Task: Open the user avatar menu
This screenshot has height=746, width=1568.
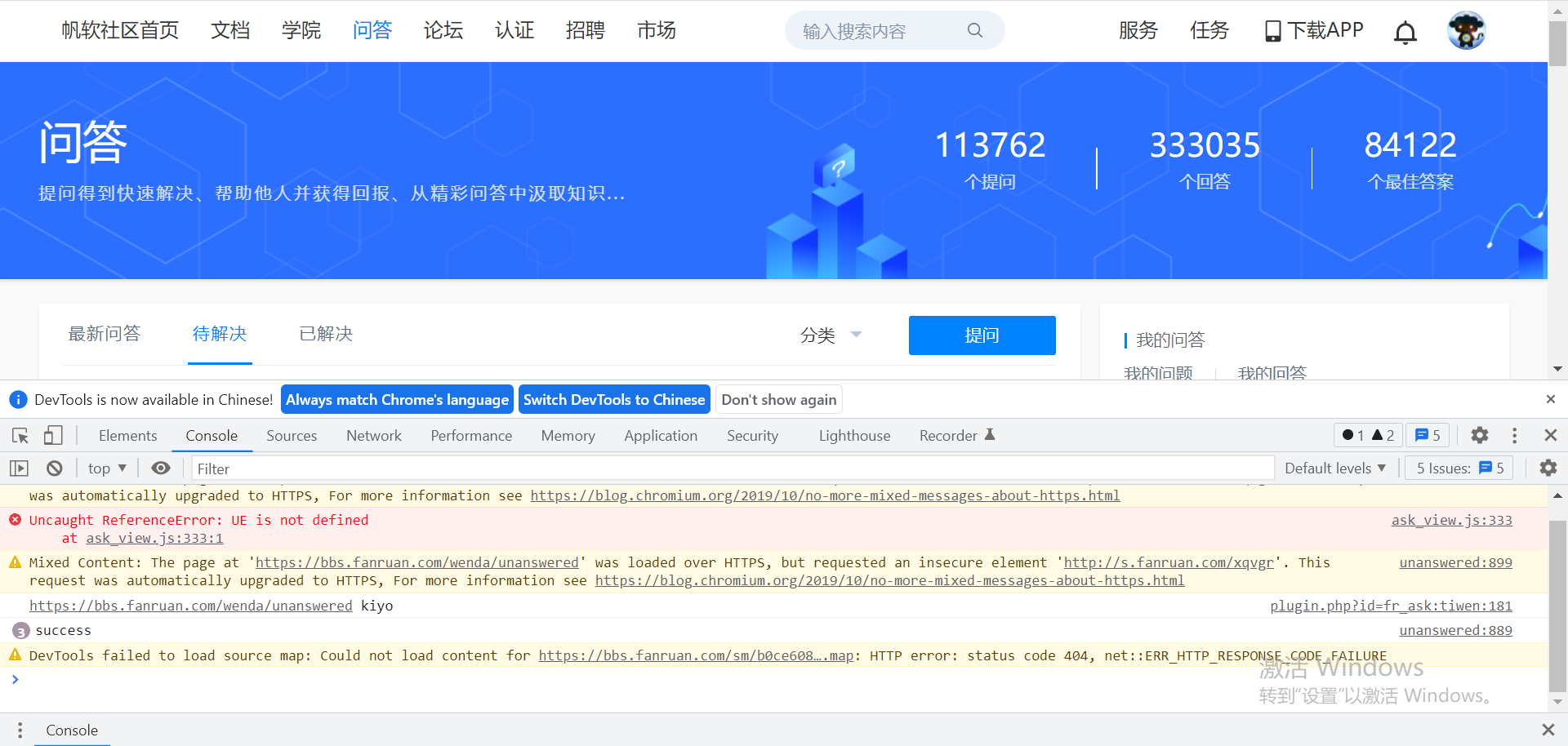Action: [1466, 31]
